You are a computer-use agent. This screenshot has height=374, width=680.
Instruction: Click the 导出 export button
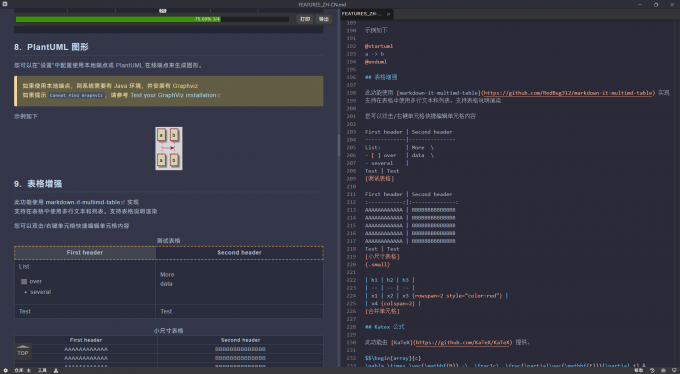324,19
